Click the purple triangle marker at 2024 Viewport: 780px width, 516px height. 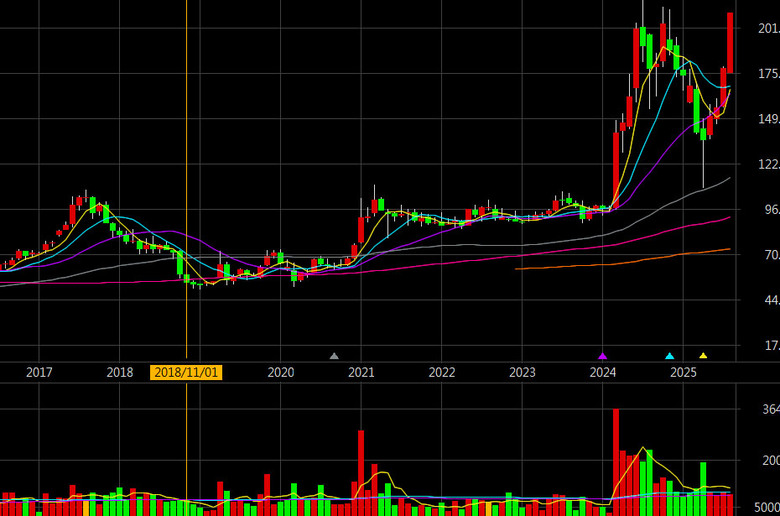(602, 356)
